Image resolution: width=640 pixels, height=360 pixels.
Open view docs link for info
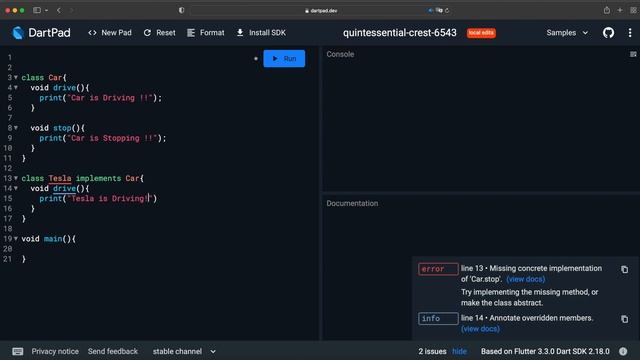(480, 329)
